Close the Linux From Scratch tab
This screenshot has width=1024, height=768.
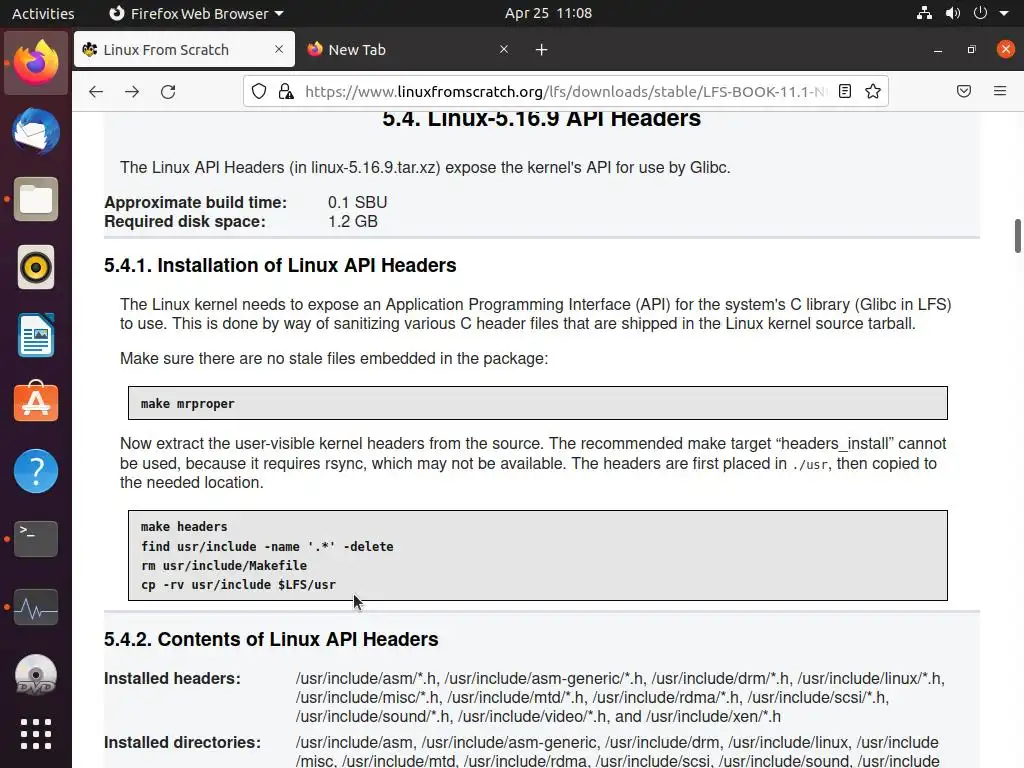coord(279,49)
